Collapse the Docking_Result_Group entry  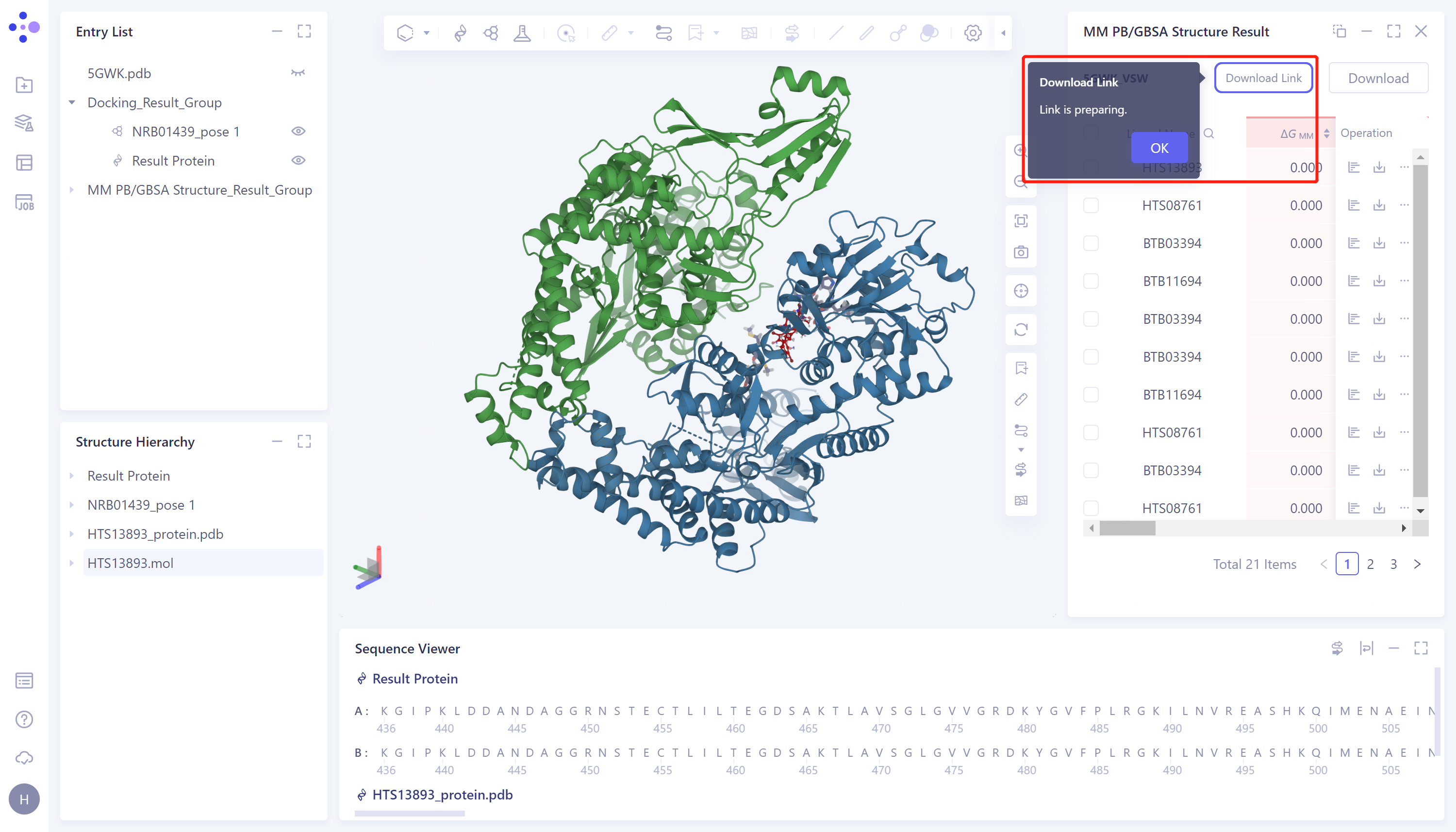[72, 102]
